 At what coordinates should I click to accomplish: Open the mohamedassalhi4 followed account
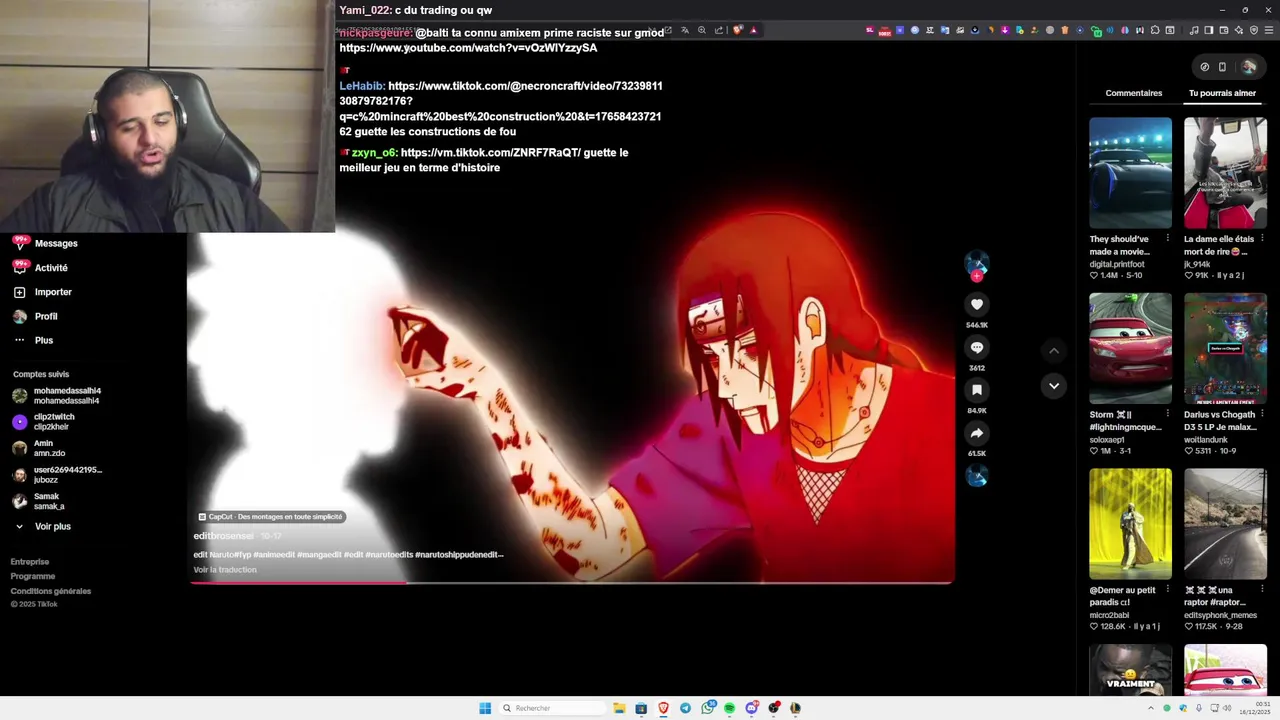pyautogui.click(x=57, y=396)
